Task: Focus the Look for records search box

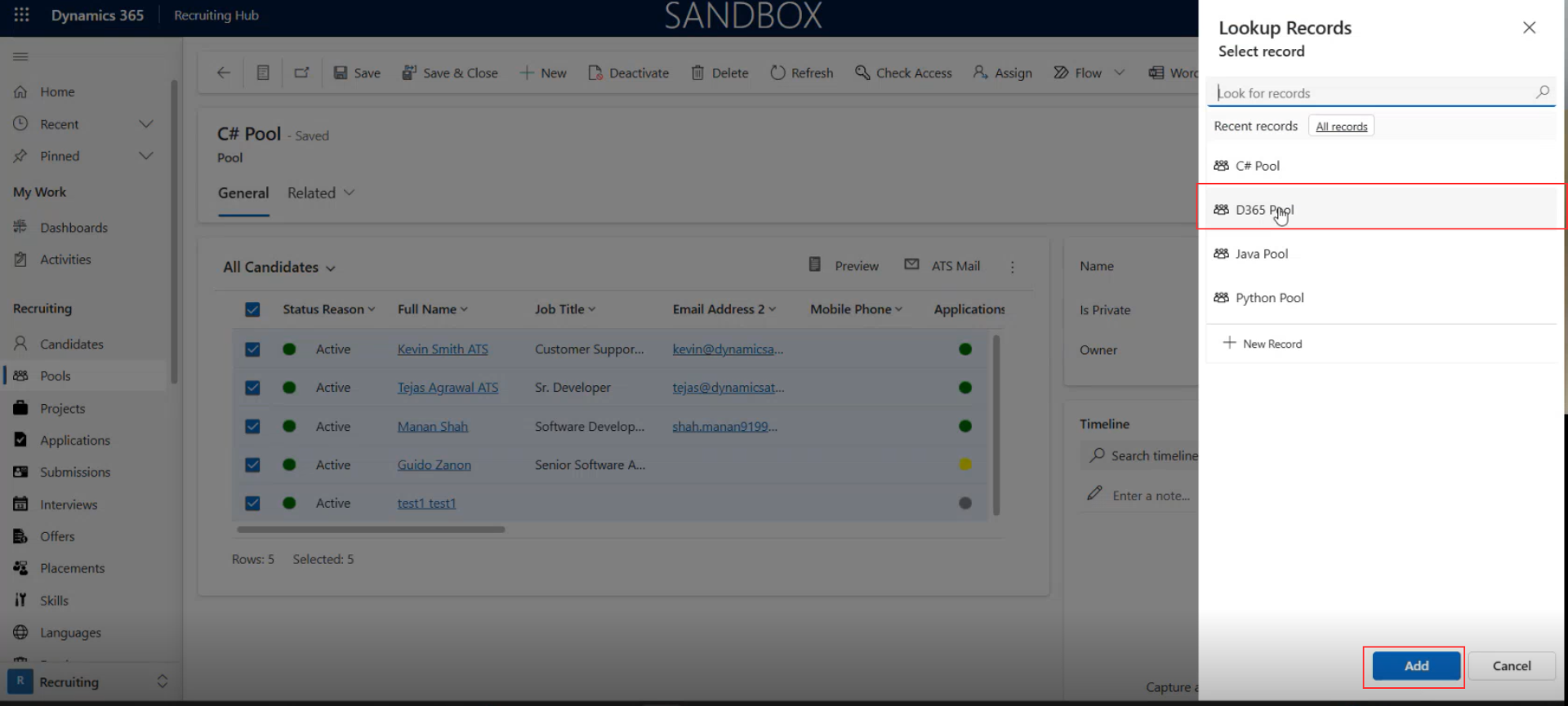Action: 1372,93
